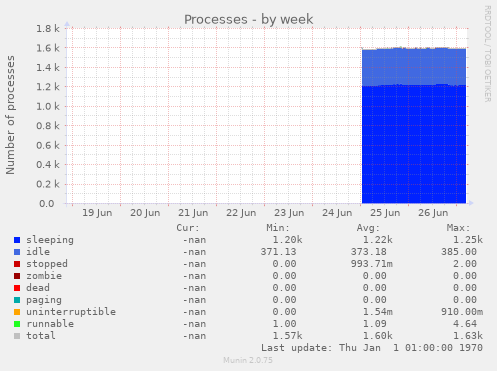Click the sleeping avg value 1.22k
The image size is (497, 371).
378,240
